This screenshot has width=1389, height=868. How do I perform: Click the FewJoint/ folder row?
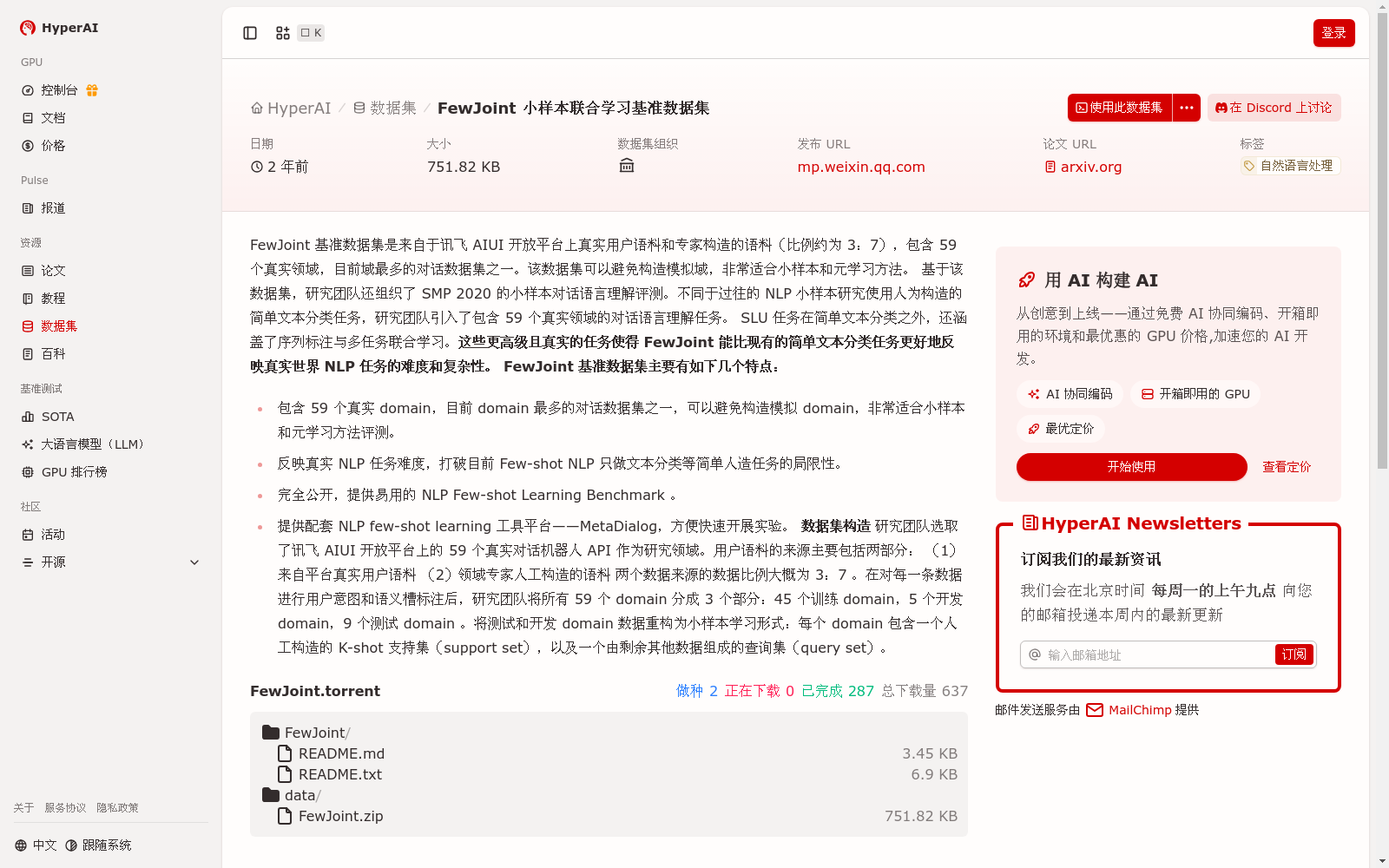pos(609,733)
